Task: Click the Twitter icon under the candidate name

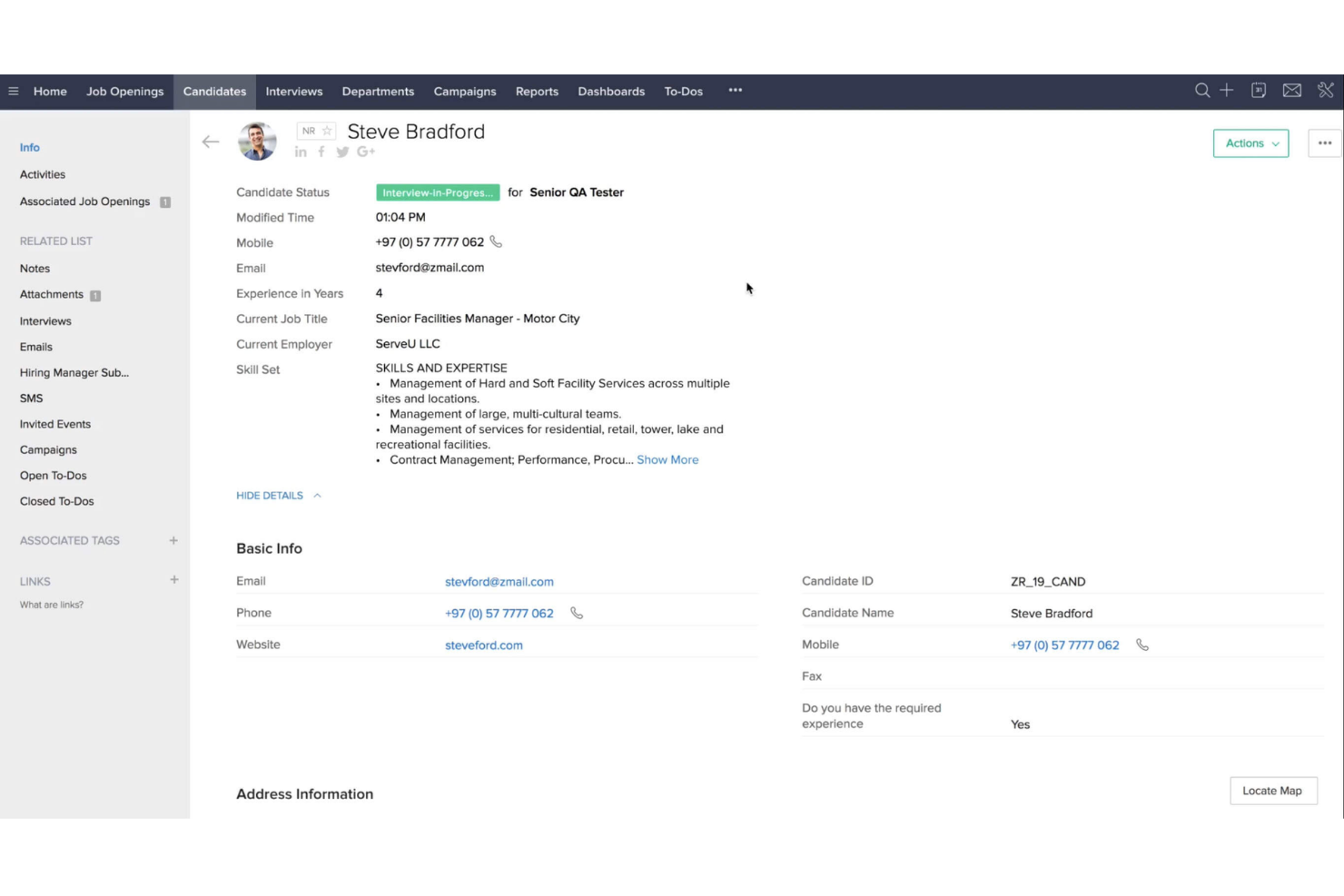Action: (342, 152)
